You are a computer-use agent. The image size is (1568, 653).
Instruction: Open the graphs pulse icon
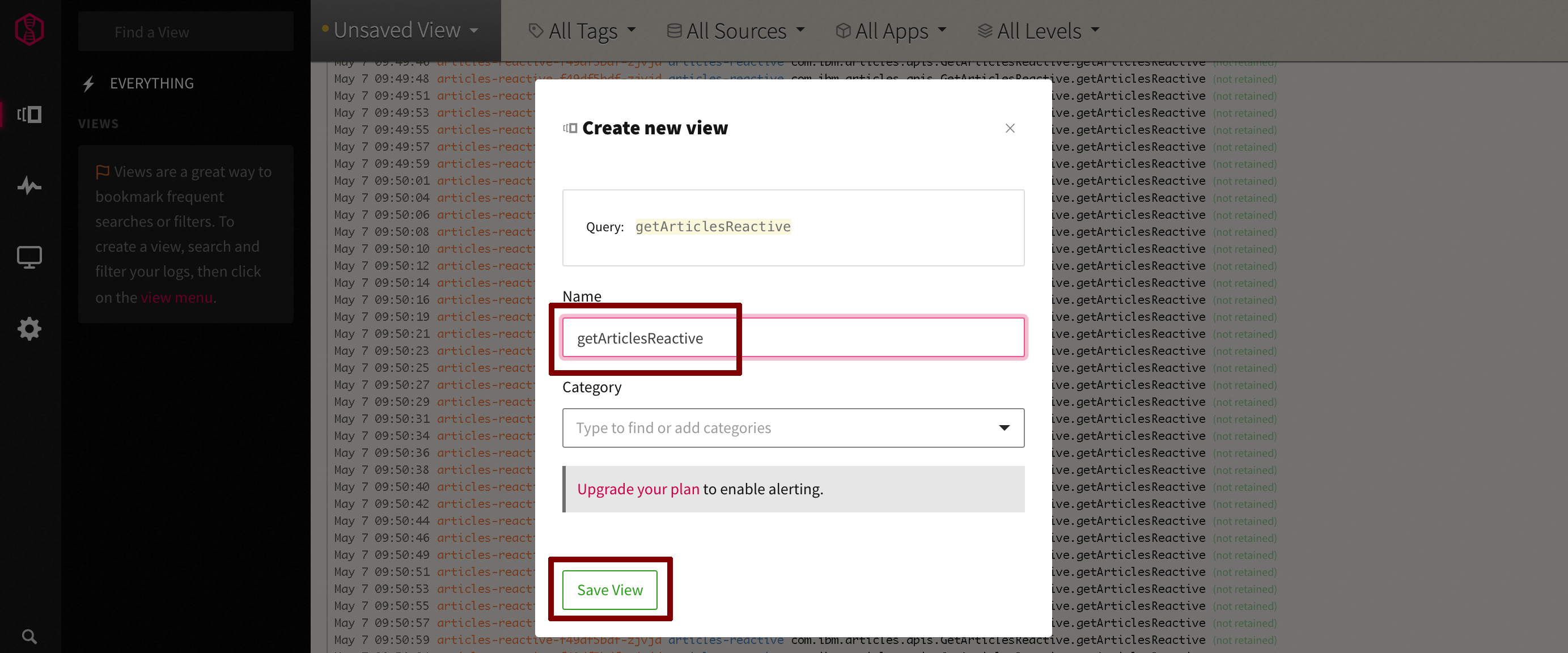pyautogui.click(x=29, y=185)
